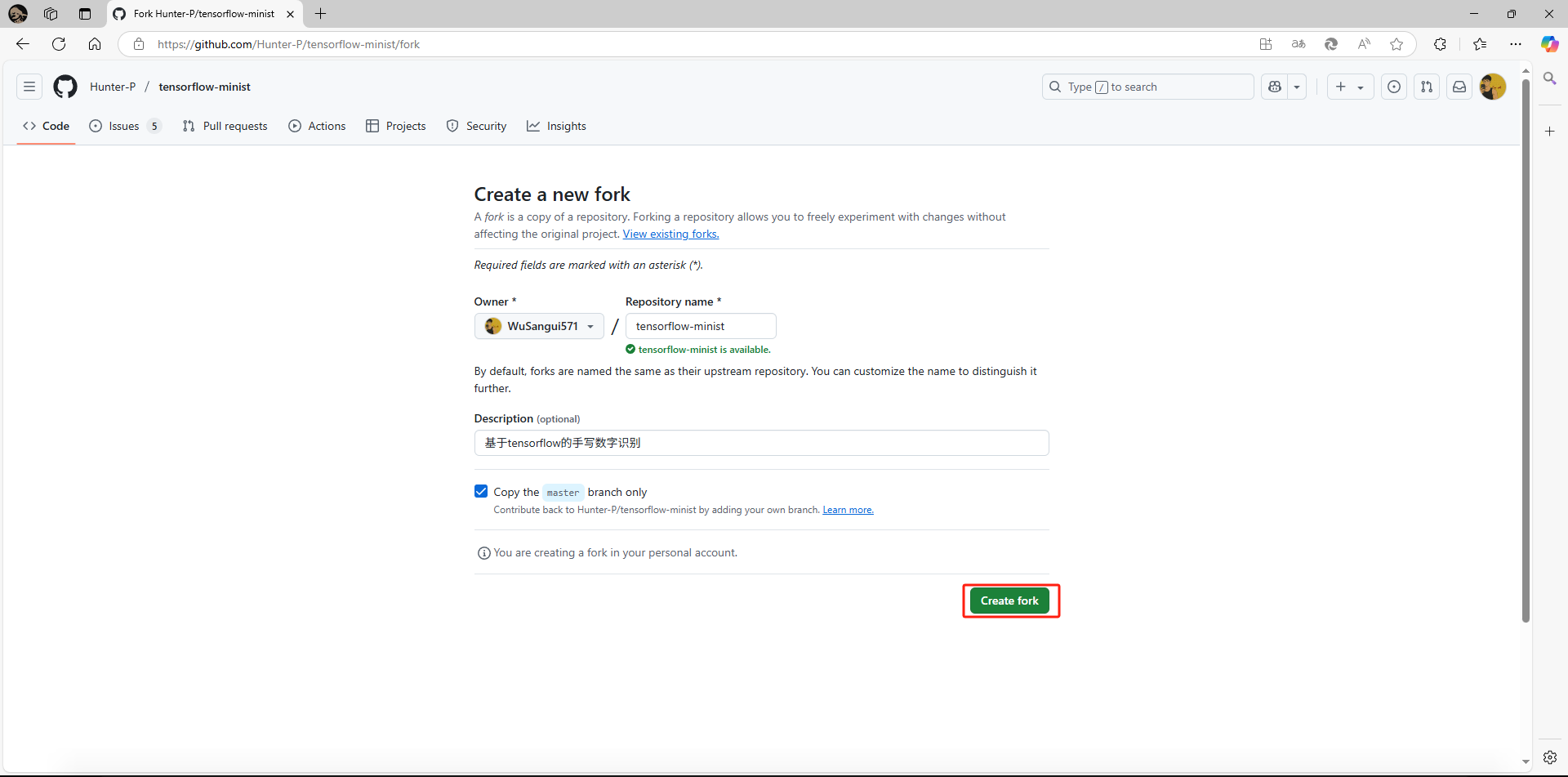Open sidebar settings gear icon
1568x777 pixels.
point(1549,757)
